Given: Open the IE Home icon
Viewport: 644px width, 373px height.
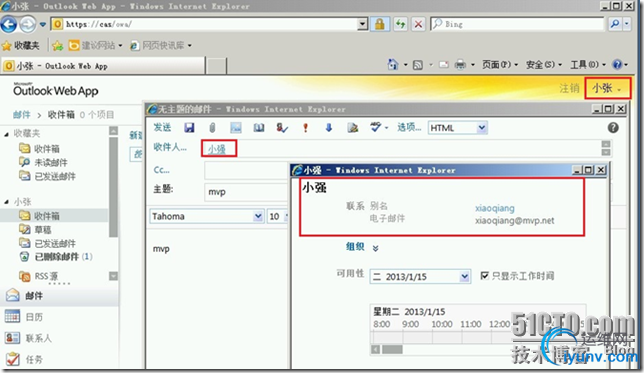Looking at the screenshot, I should pos(393,64).
